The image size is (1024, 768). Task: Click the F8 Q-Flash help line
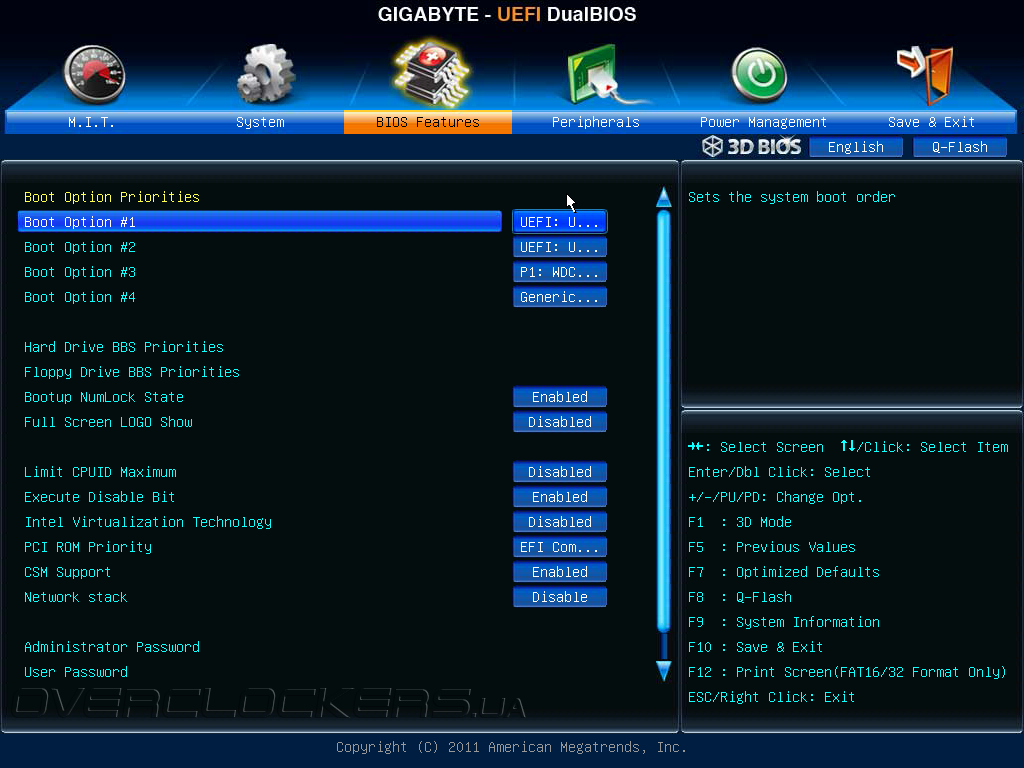tap(740, 597)
